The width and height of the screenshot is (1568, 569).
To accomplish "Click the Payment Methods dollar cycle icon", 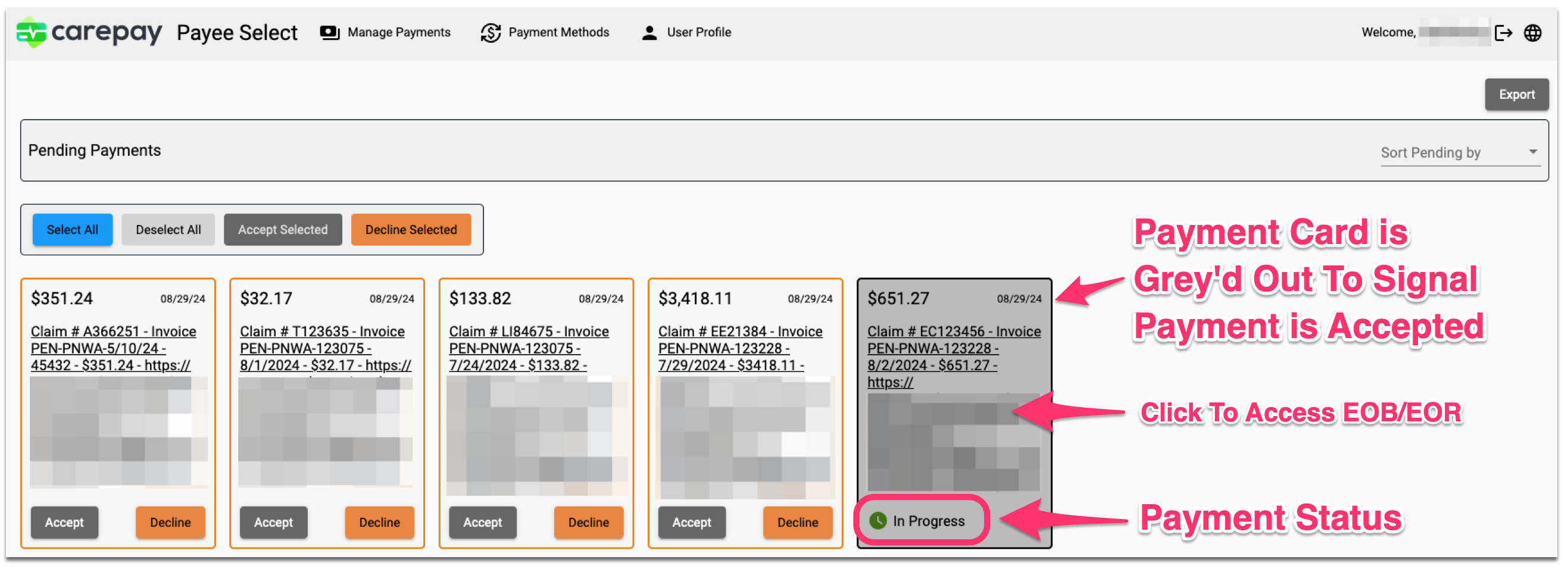I will (x=490, y=32).
